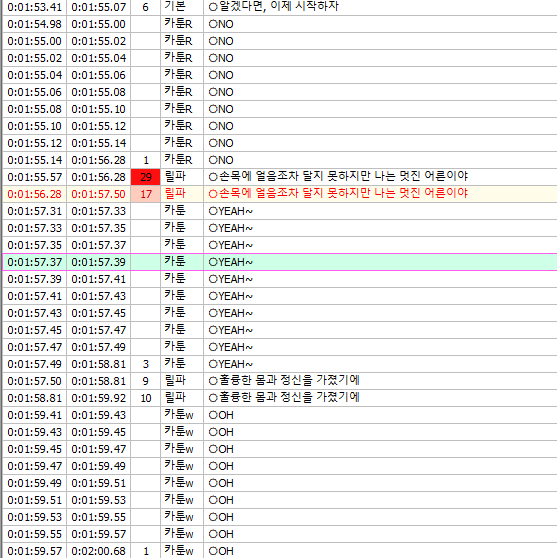Image resolution: width=557 pixels, height=558 pixels.
Task: Click the red CPS cell showing 29
Action: (146, 177)
